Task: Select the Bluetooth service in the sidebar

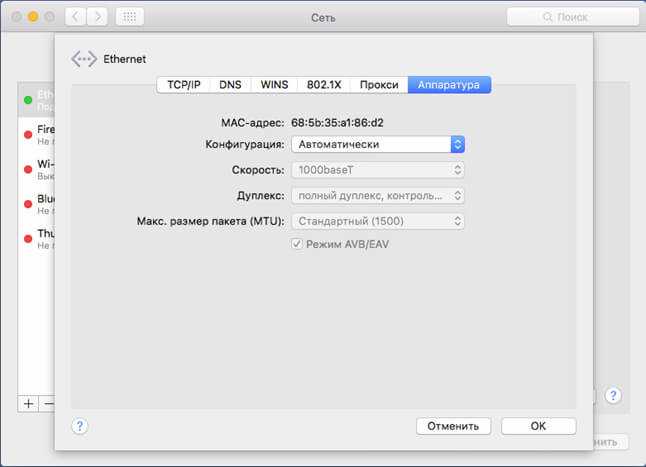Action: (x=37, y=204)
